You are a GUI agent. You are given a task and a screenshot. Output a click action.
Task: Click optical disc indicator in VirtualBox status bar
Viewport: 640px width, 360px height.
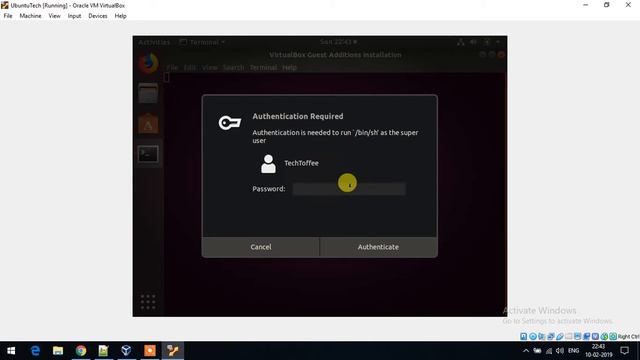pyautogui.click(x=533, y=336)
